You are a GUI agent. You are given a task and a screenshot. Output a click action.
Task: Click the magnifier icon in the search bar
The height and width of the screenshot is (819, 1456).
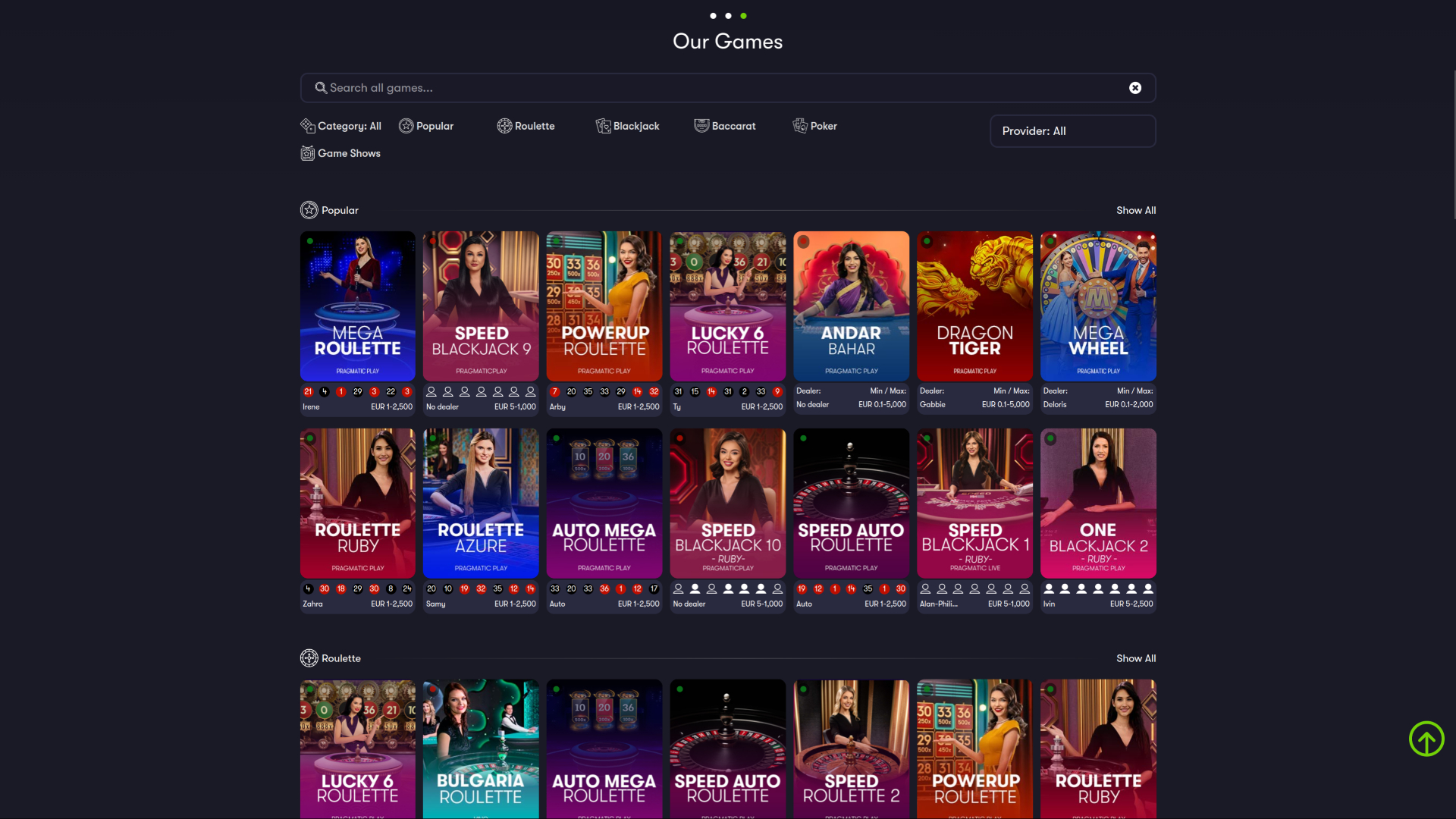click(x=321, y=88)
